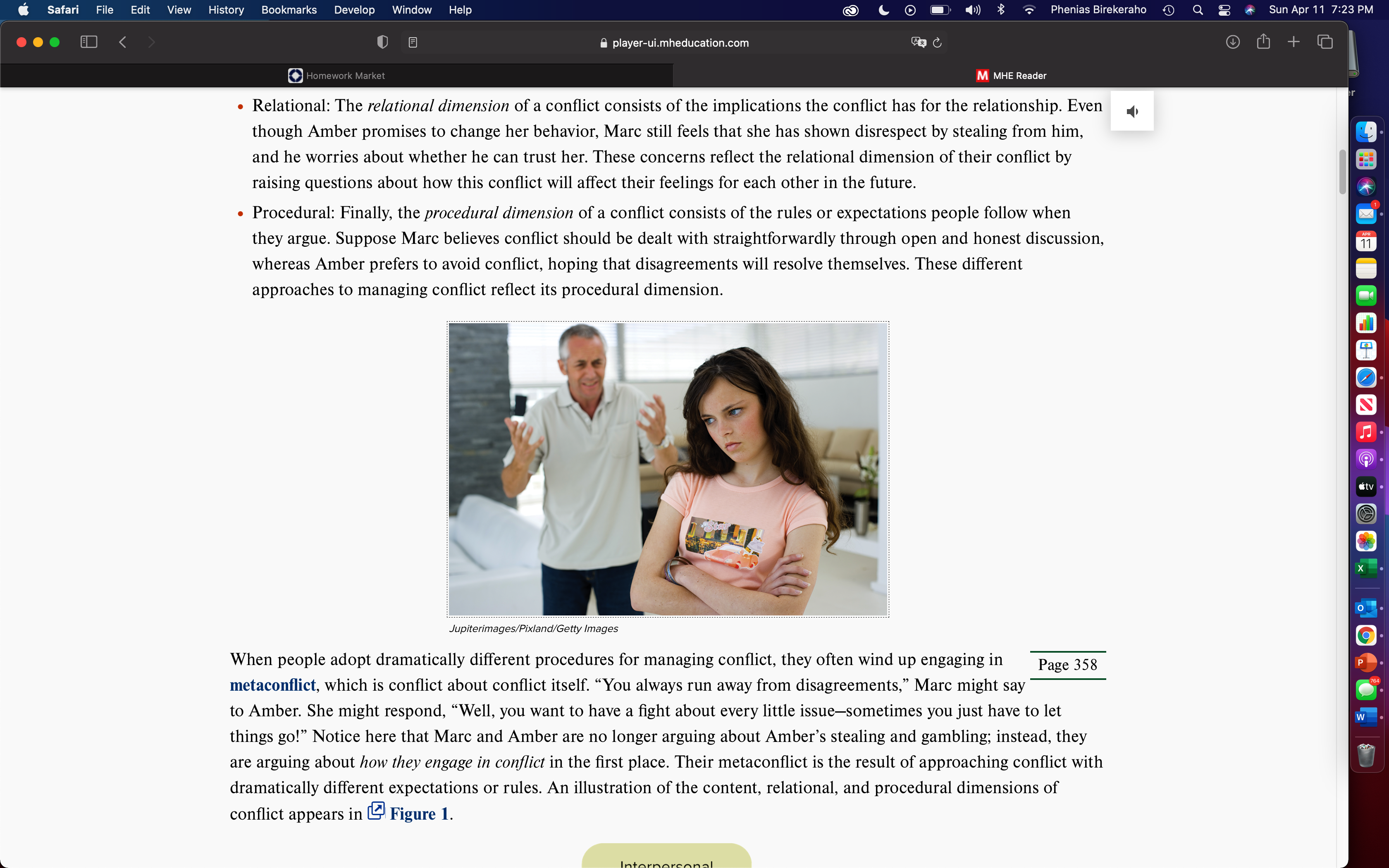Go back to the previous page
This screenshot has height=868, width=1389.
[x=122, y=42]
